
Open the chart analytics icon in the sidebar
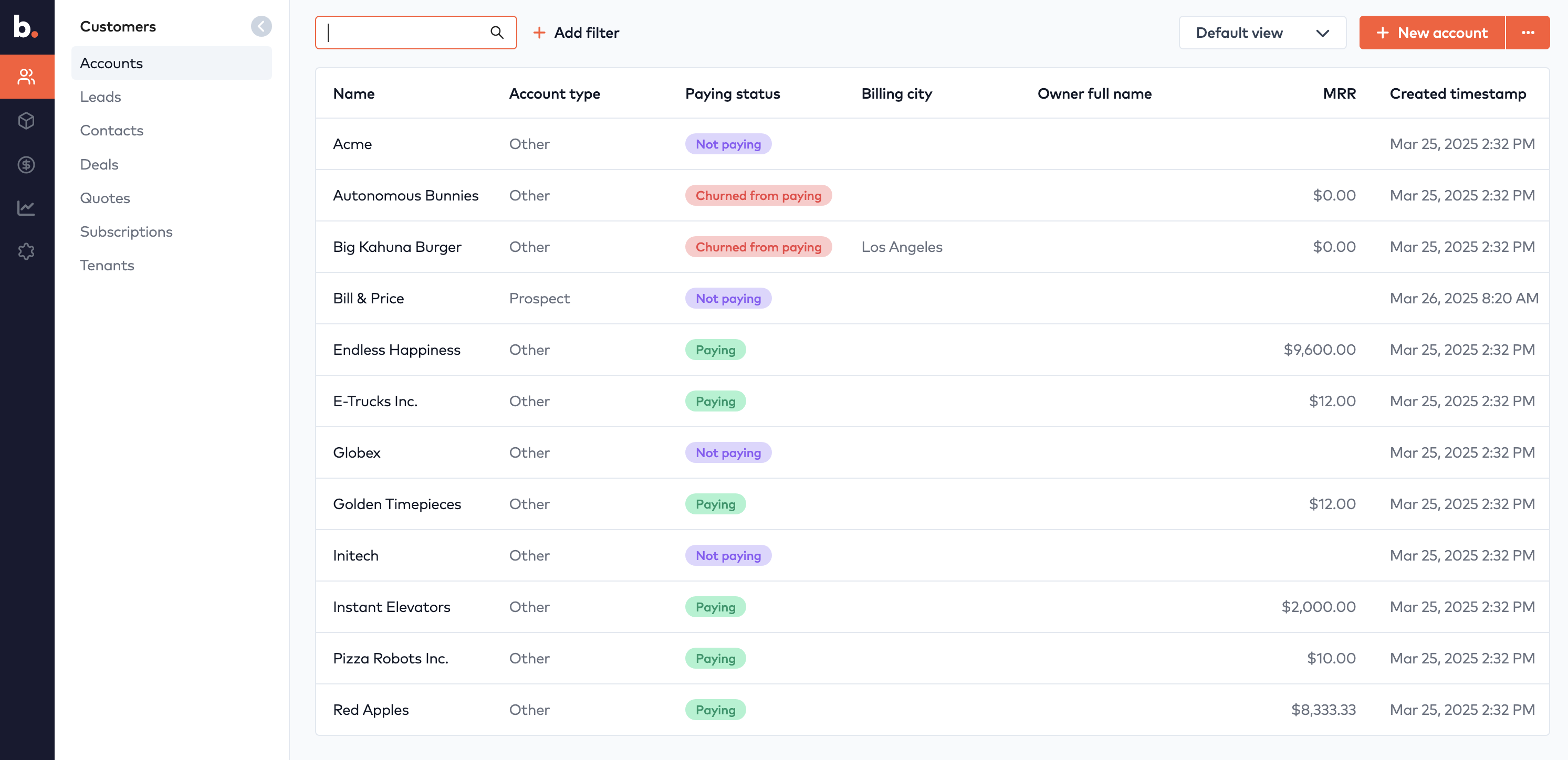26,208
